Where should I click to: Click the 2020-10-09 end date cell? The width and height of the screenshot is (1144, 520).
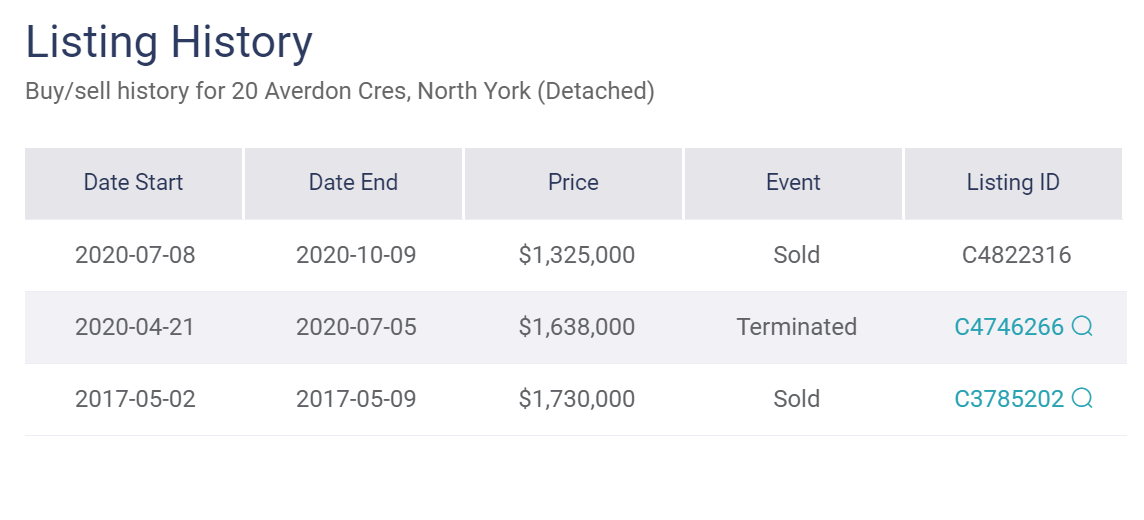tap(356, 255)
